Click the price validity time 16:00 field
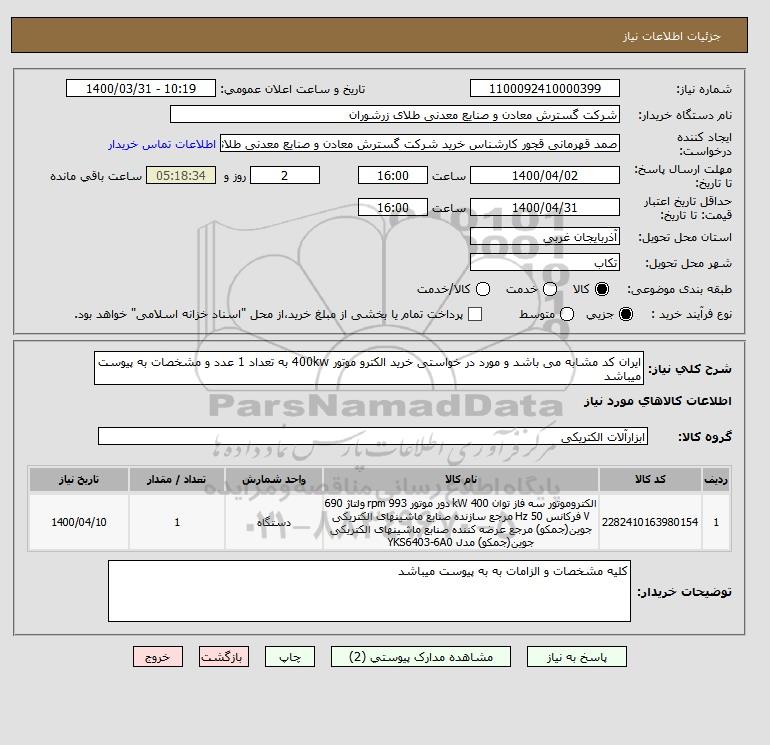770x745 pixels. [x=393, y=207]
